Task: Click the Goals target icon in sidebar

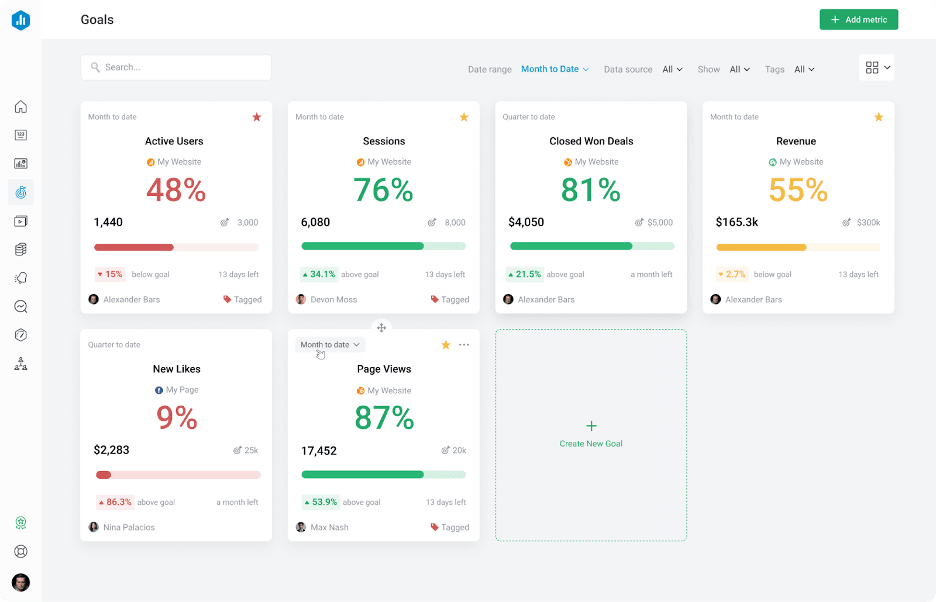Action: click(x=21, y=192)
